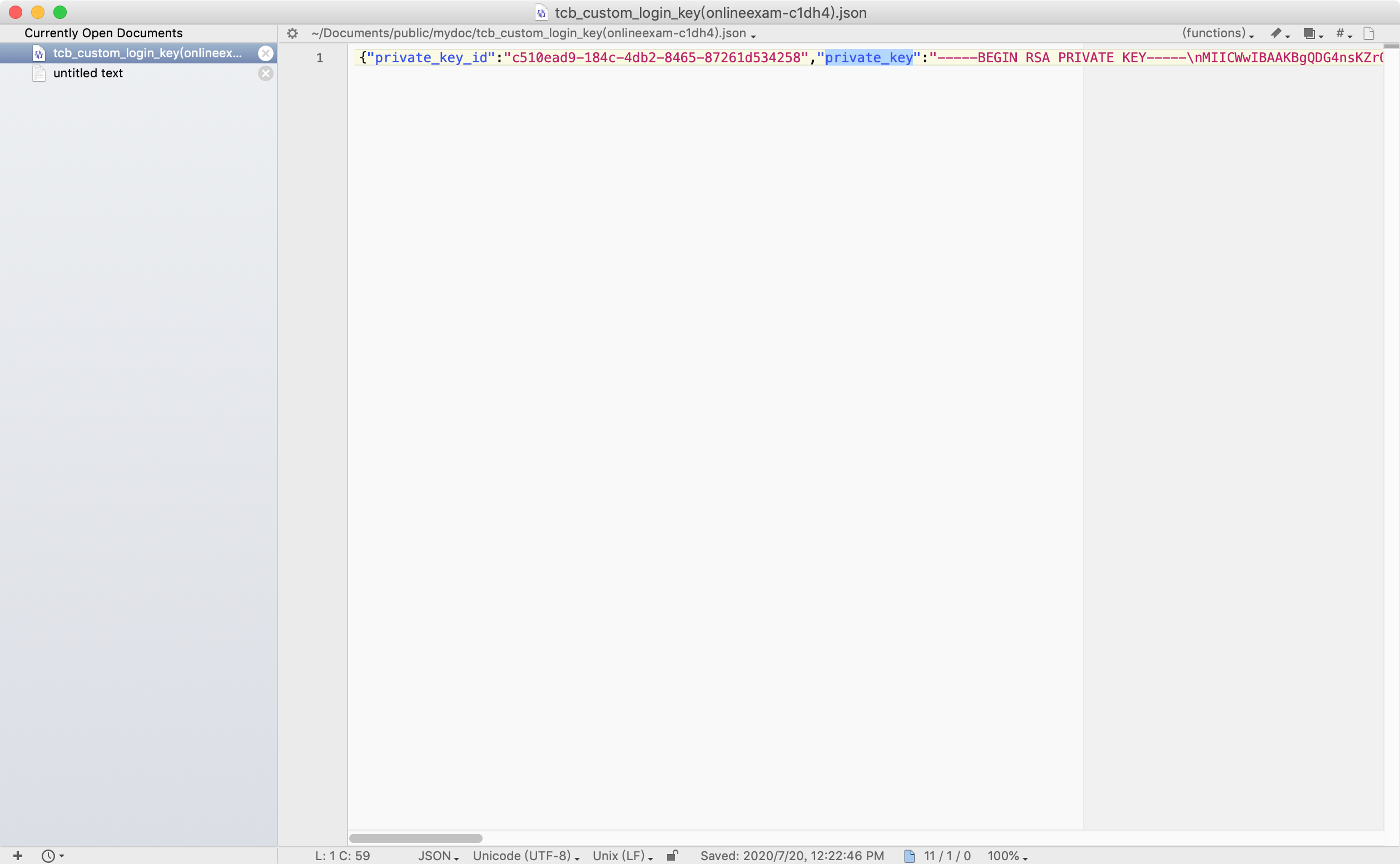Open the # includes menu icon
Viewport: 1400px width, 864px height.
pos(1343,33)
